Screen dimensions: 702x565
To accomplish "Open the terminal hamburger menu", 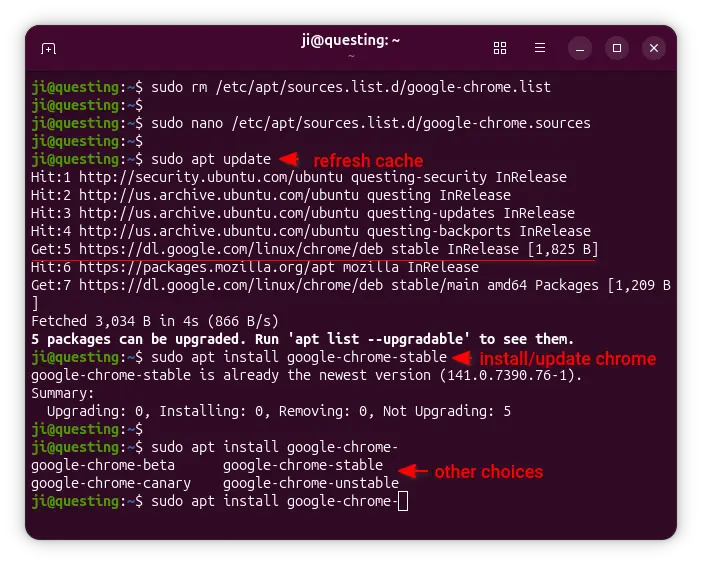I will (x=540, y=48).
